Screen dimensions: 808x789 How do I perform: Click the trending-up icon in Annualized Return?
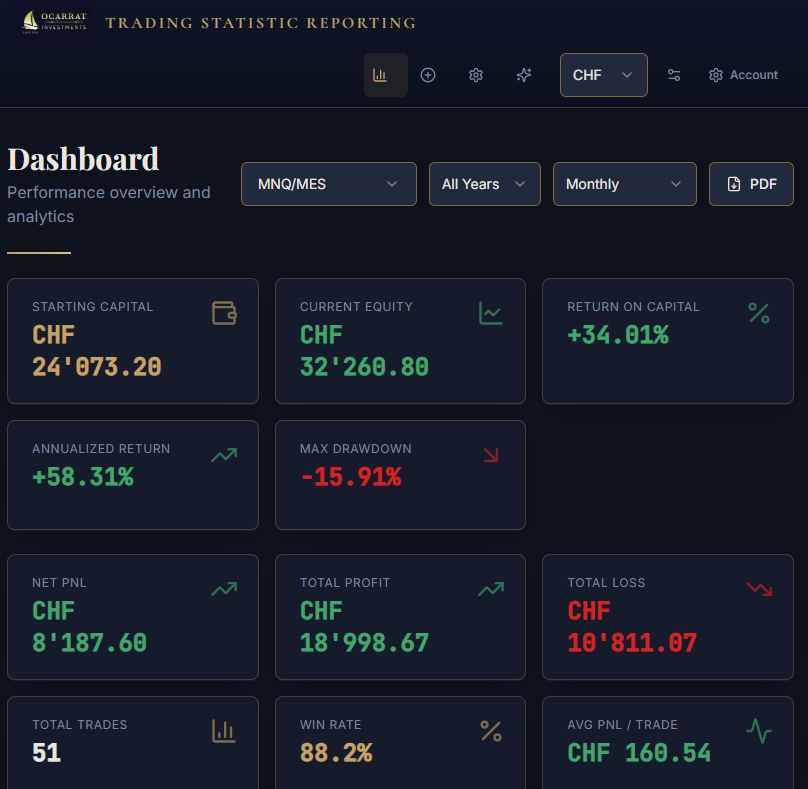coord(224,455)
